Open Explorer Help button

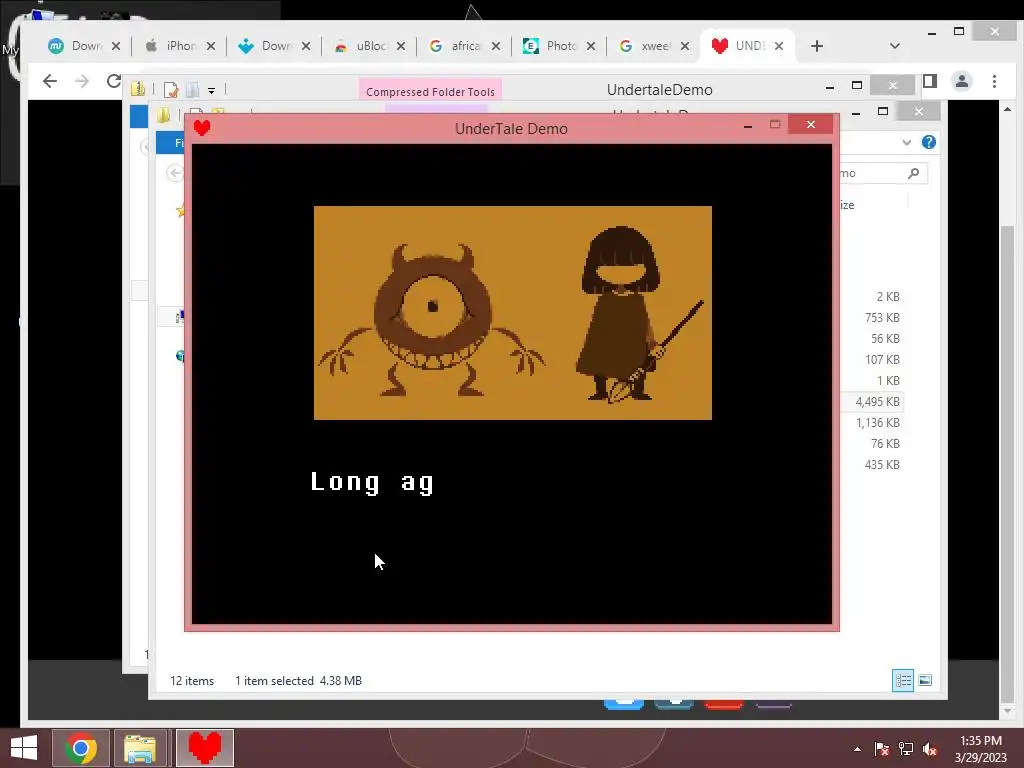tap(929, 142)
